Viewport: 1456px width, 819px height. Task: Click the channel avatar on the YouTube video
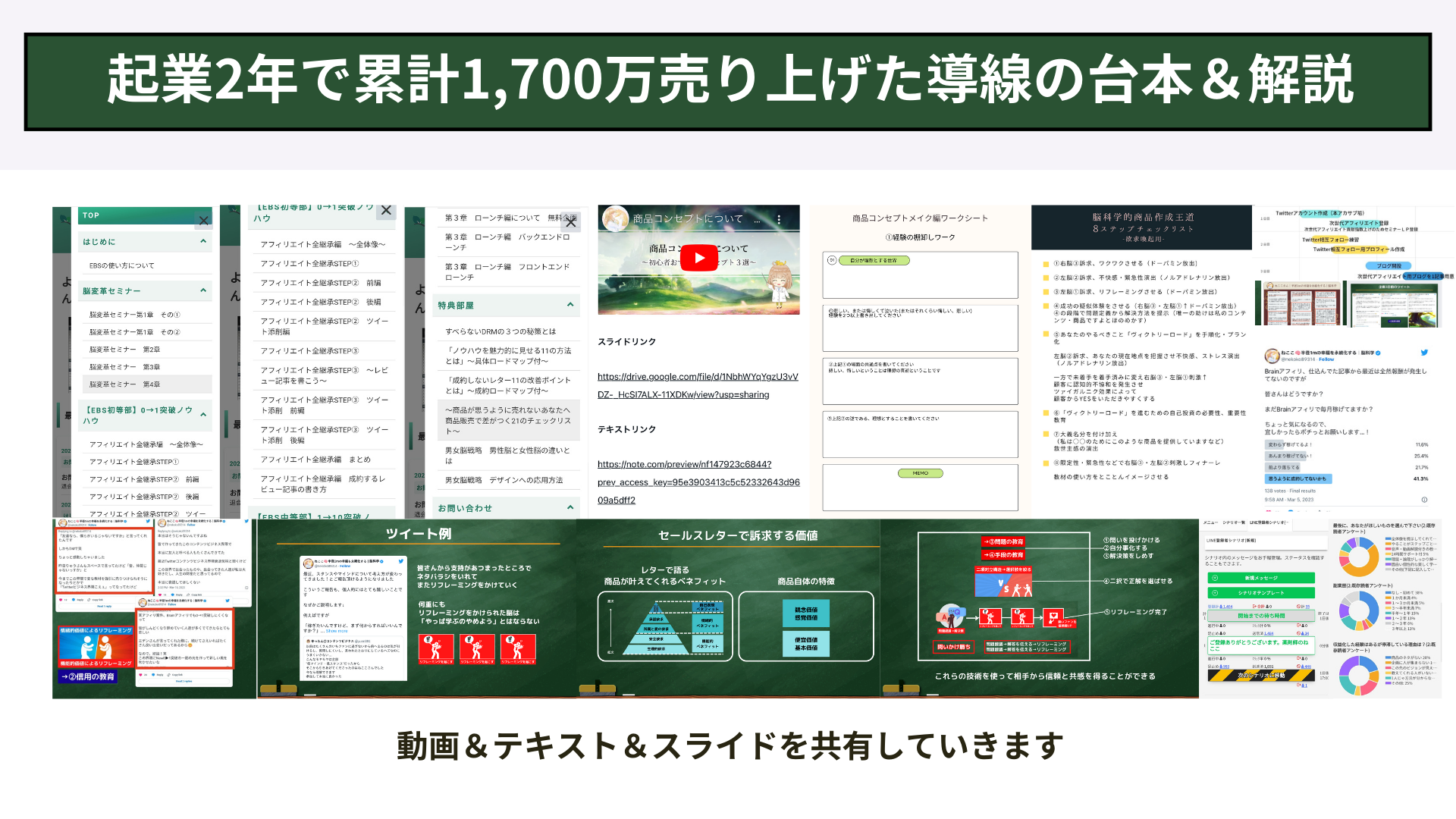click(x=616, y=218)
